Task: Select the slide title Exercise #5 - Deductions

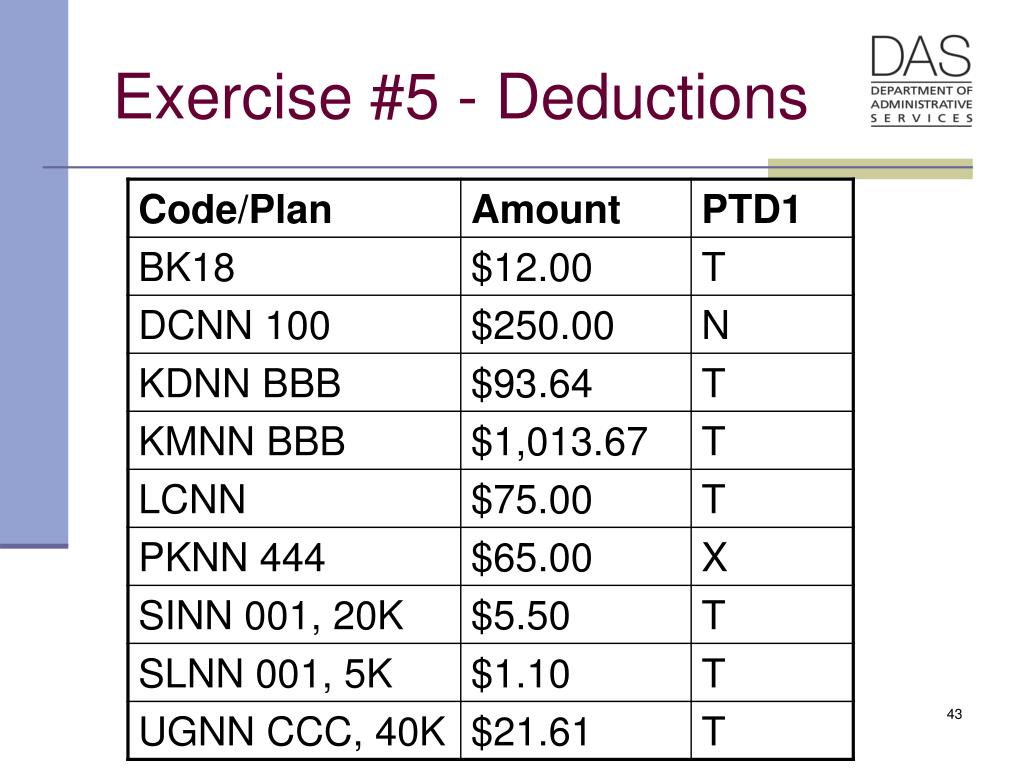Action: point(461,97)
